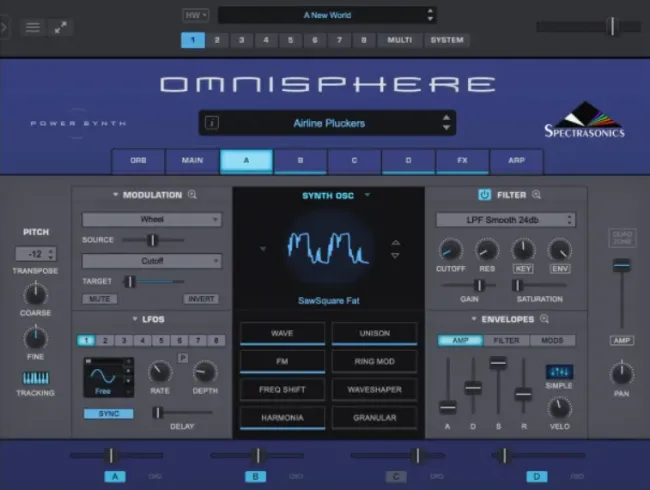Switch to layer B tab

(300, 160)
